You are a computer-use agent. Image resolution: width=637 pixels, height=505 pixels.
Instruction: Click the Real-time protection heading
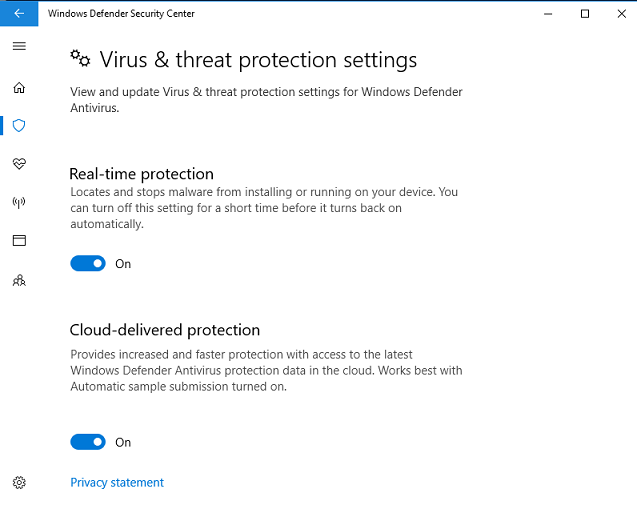pos(141,174)
